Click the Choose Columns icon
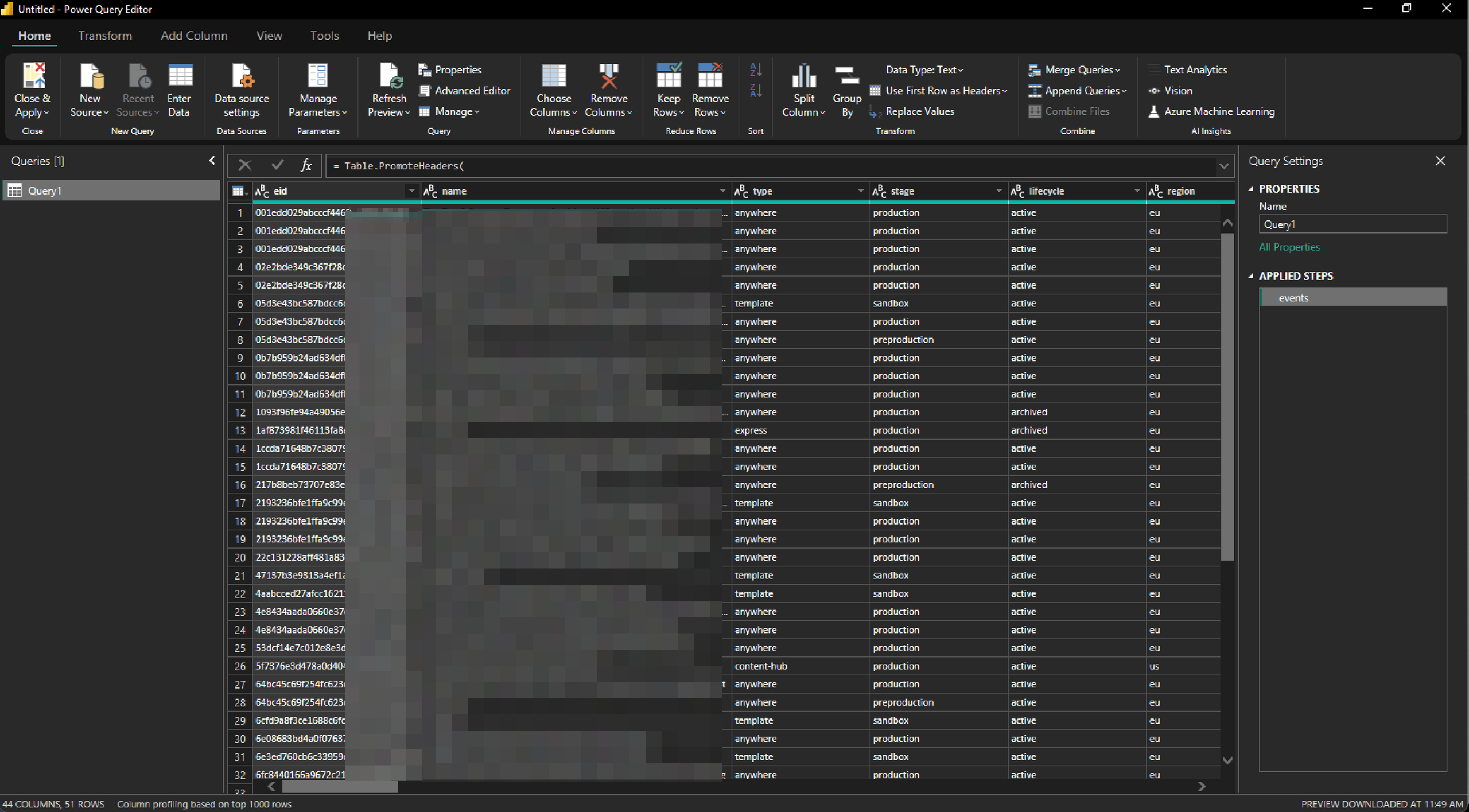Screen dimensions: 1469x812 554,76
